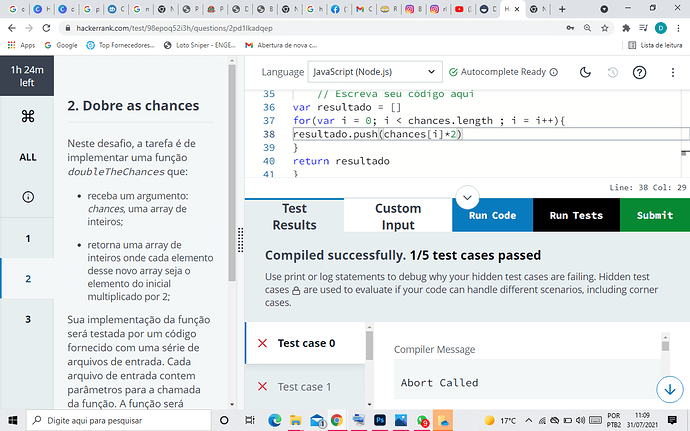The image size is (690, 431).
Task: Switch to the Test Results tab
Action: (294, 216)
